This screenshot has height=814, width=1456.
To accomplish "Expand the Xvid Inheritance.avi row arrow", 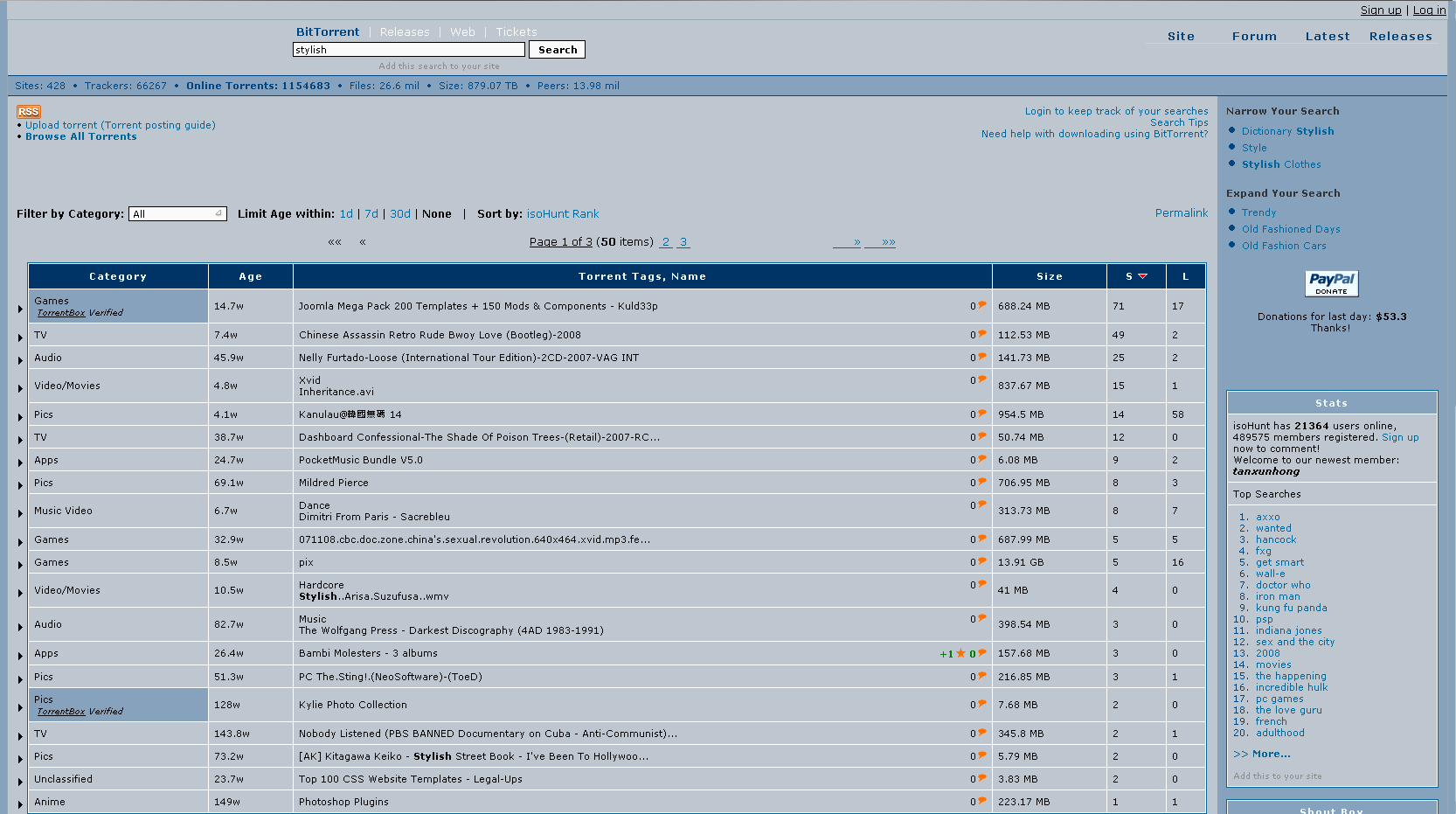I will [x=20, y=388].
